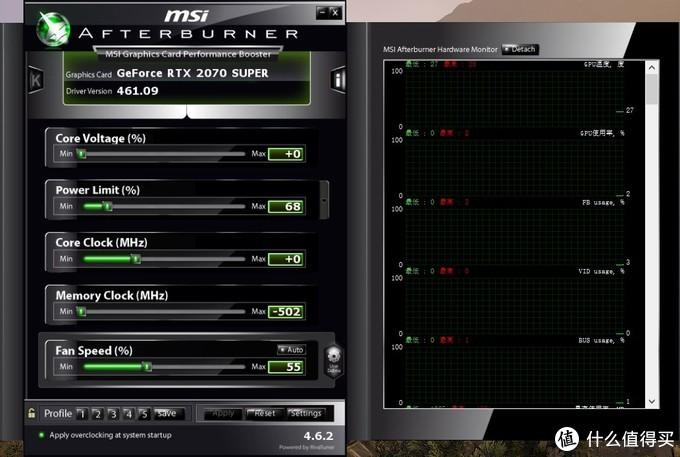Viewport: 680px width, 457px height.
Task: Select profile slot 1
Action: [x=82, y=413]
